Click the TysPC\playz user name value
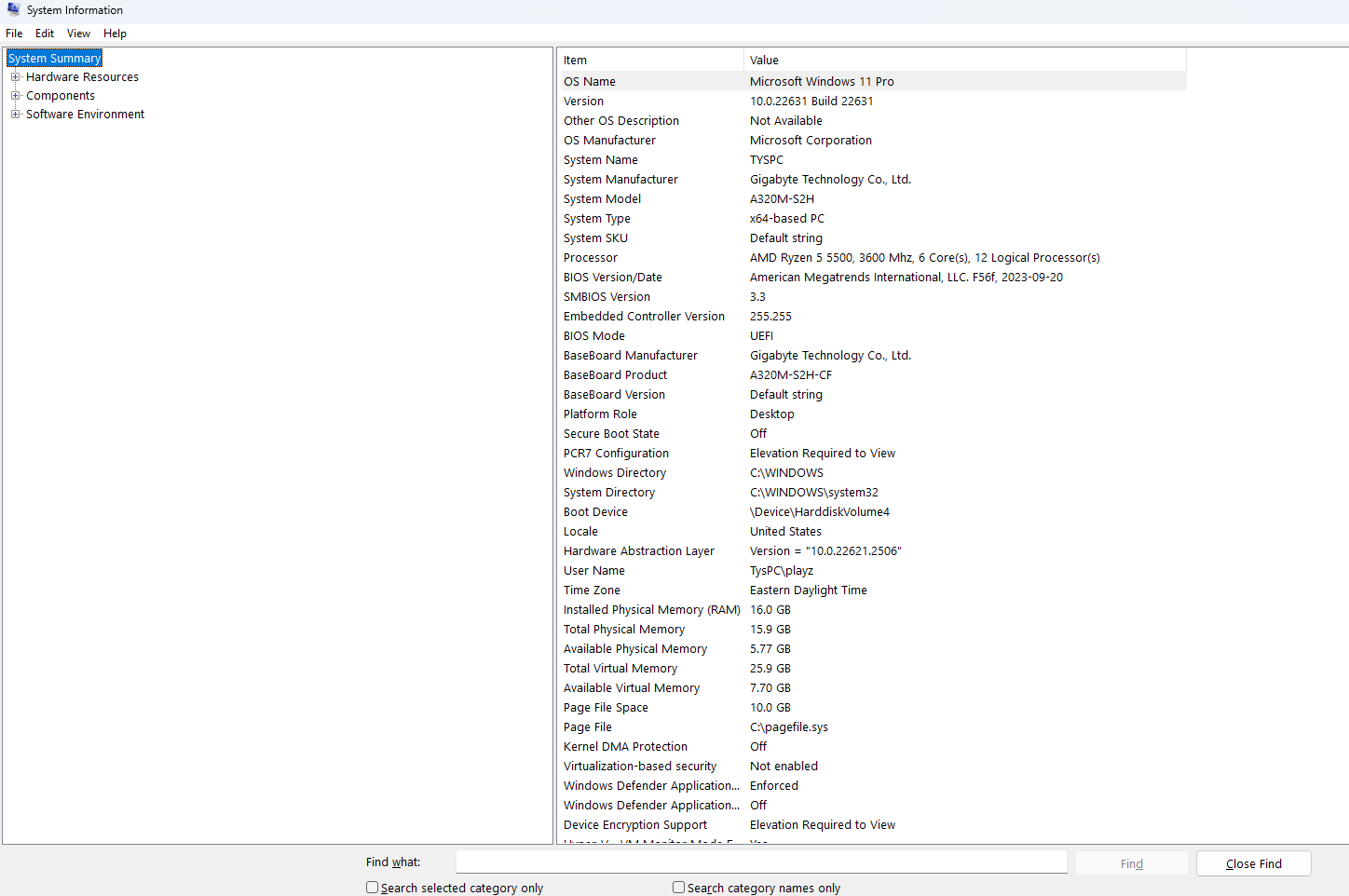Screen dimensions: 1349x896 [x=782, y=571]
